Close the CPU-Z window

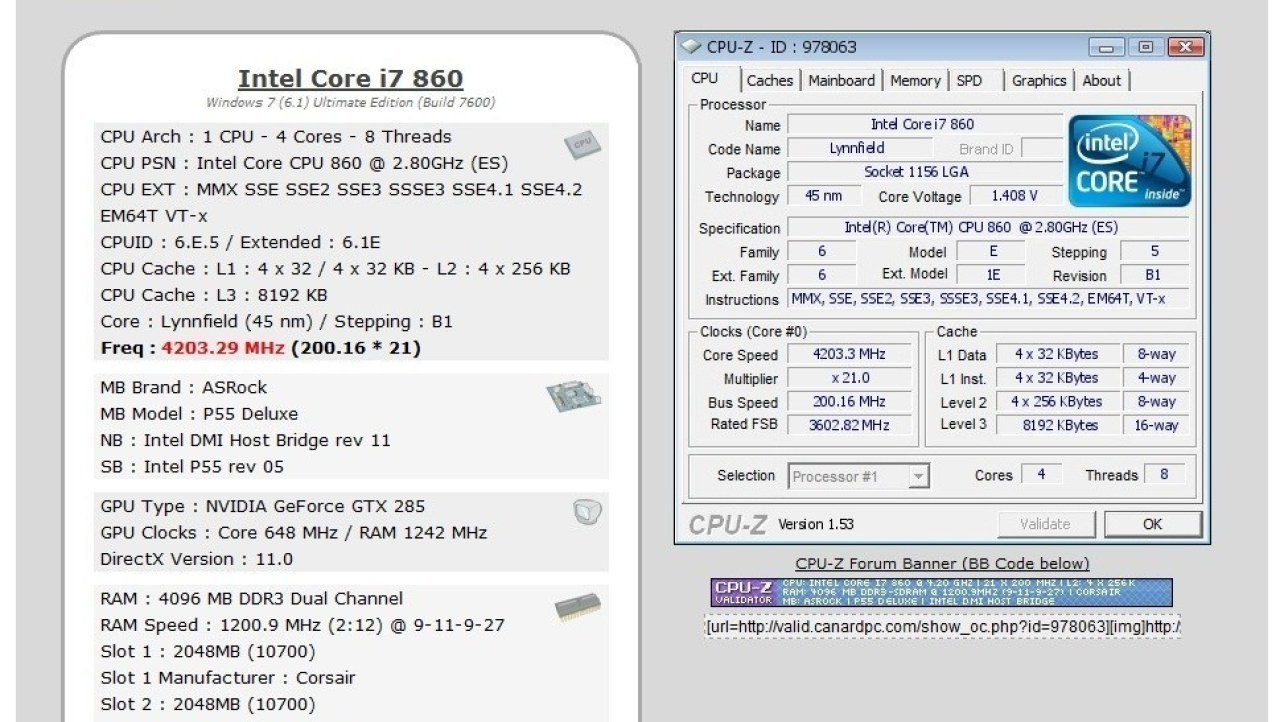coord(1185,47)
